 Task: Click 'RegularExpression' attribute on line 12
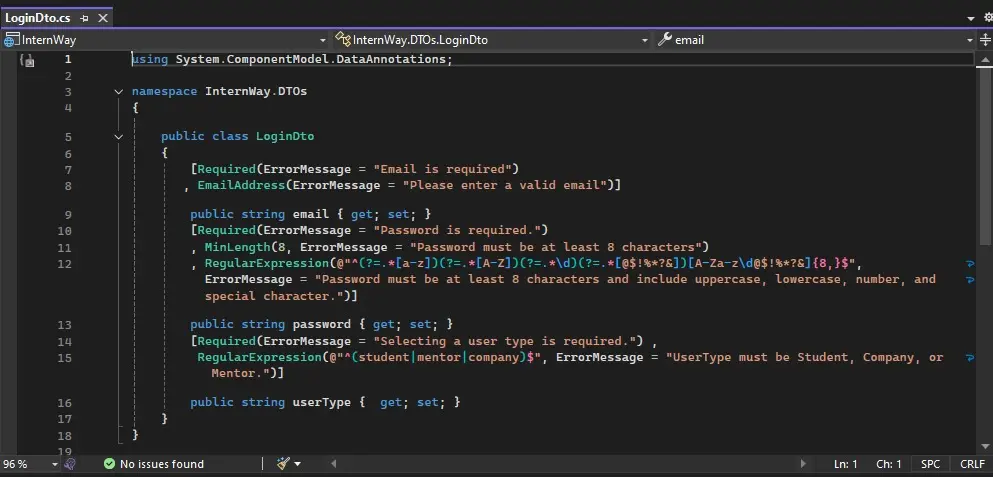[267, 263]
